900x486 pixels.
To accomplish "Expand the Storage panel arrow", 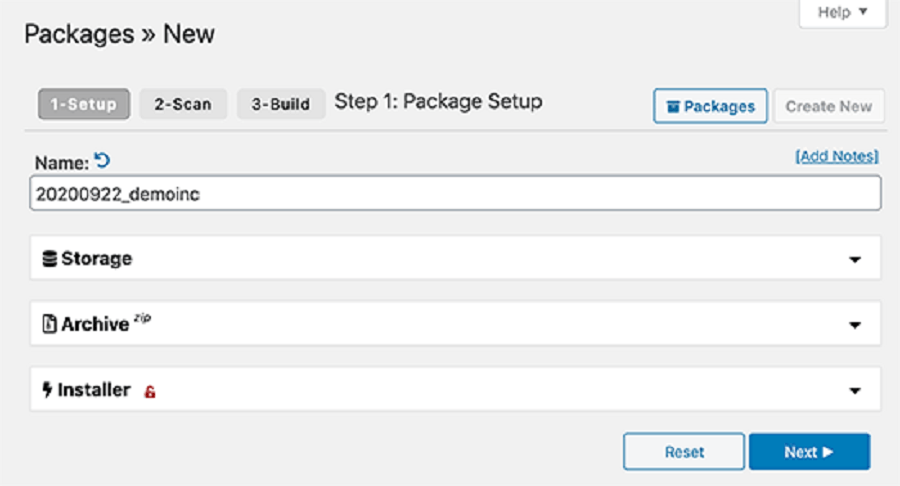I will point(855,260).
